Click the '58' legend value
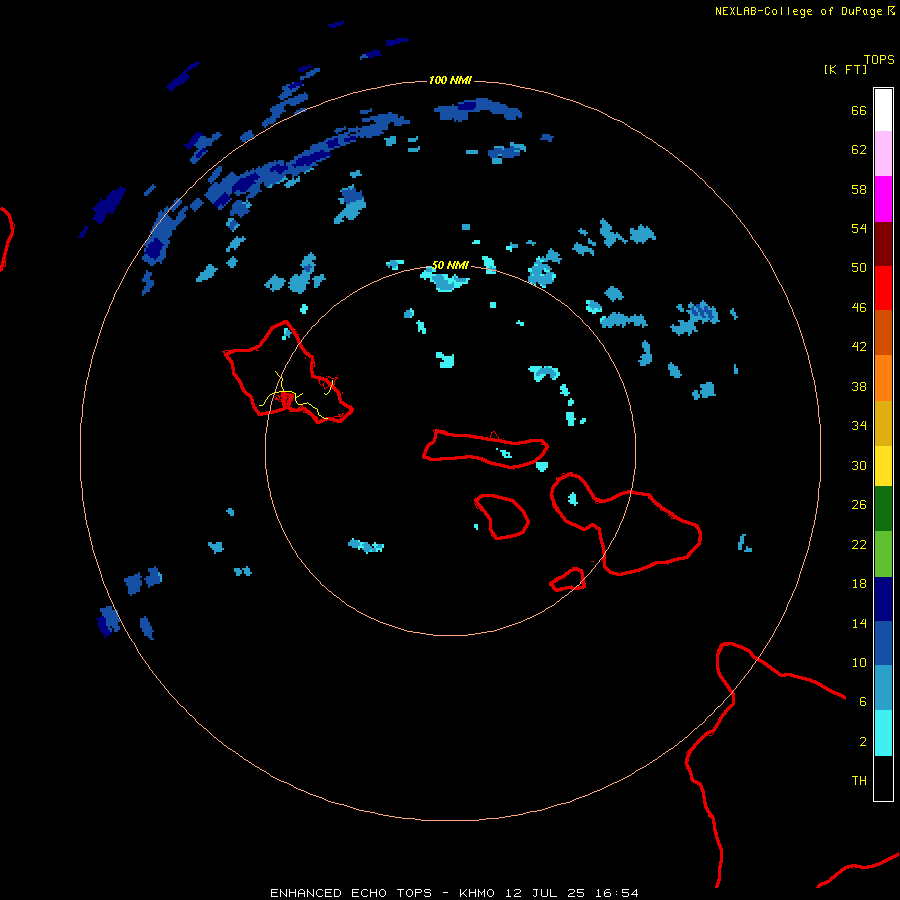Viewport: 900px width, 900px height. coord(859,189)
